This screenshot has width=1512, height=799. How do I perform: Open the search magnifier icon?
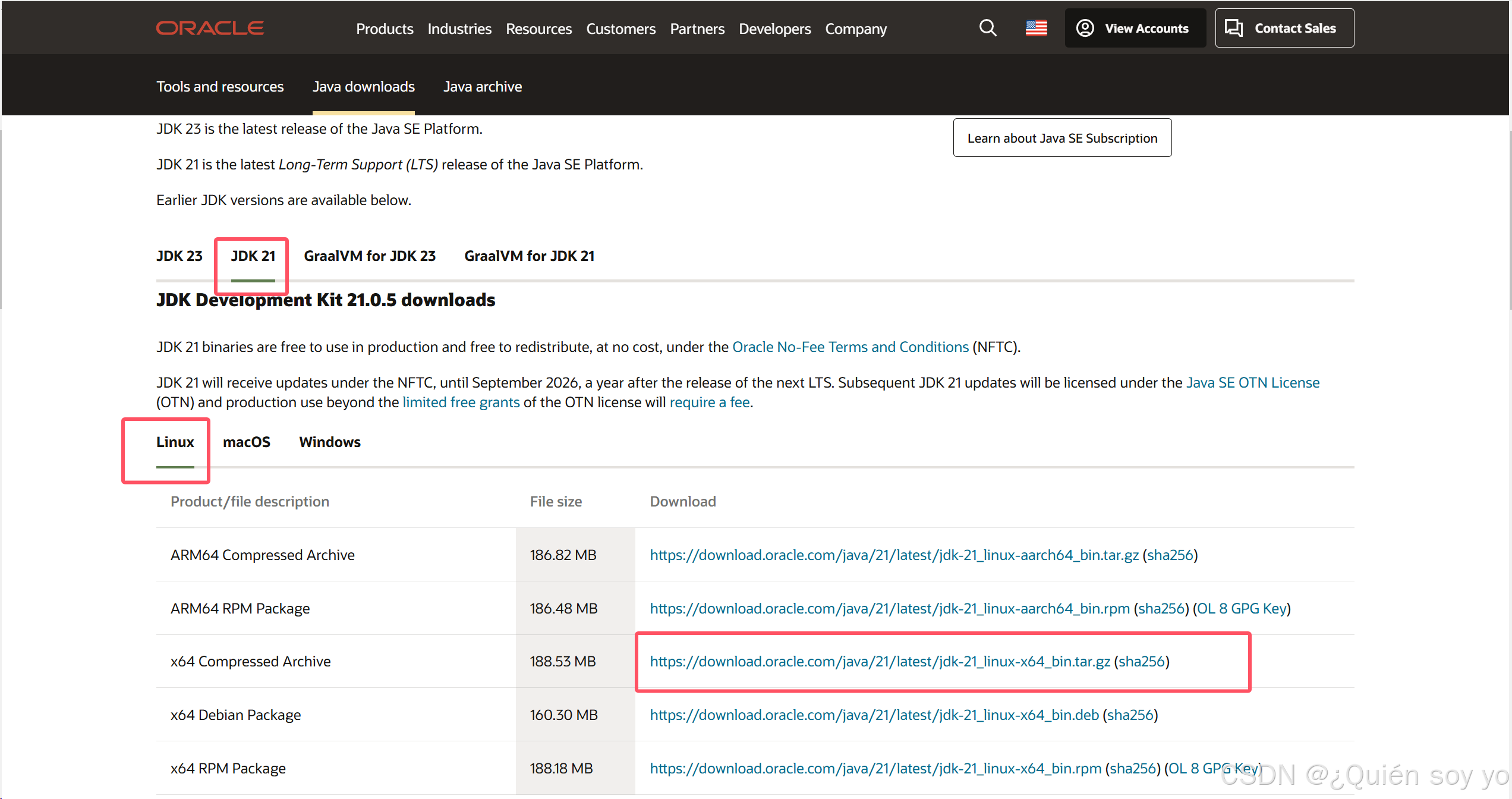click(x=987, y=28)
